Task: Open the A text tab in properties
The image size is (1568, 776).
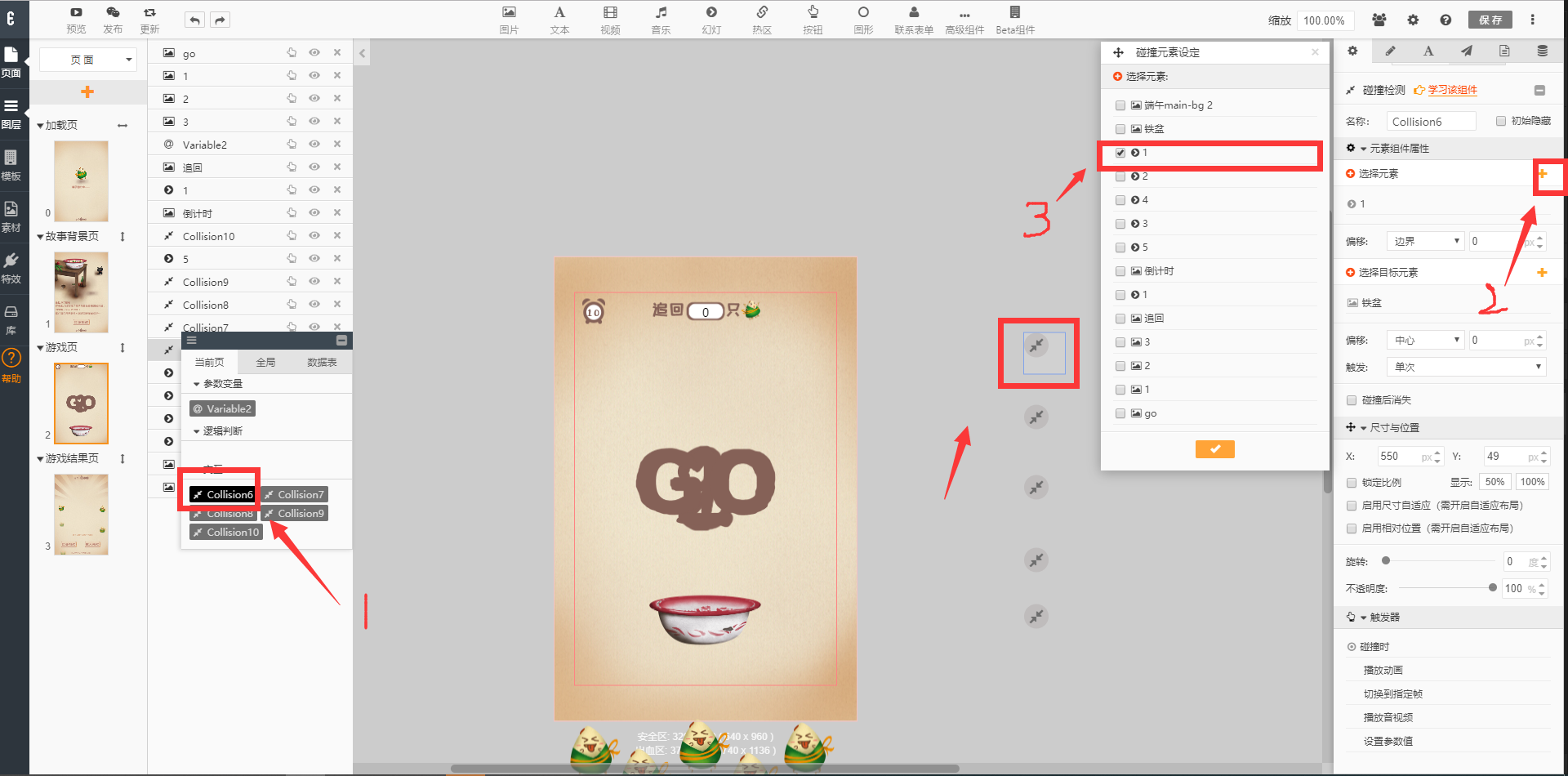Action: [1428, 51]
